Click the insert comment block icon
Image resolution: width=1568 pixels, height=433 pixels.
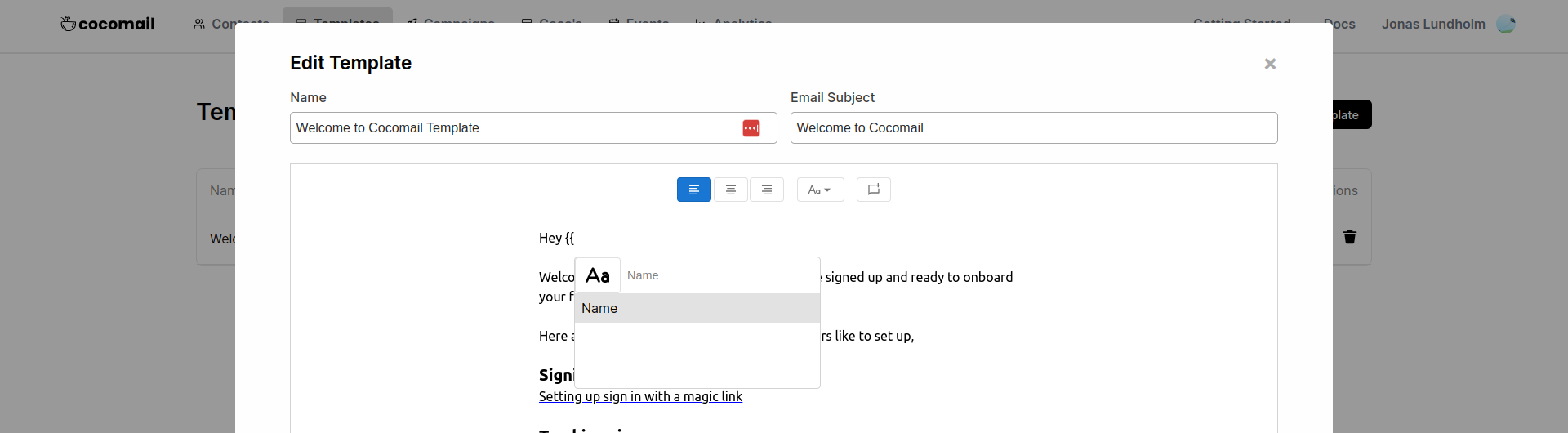pos(874,190)
